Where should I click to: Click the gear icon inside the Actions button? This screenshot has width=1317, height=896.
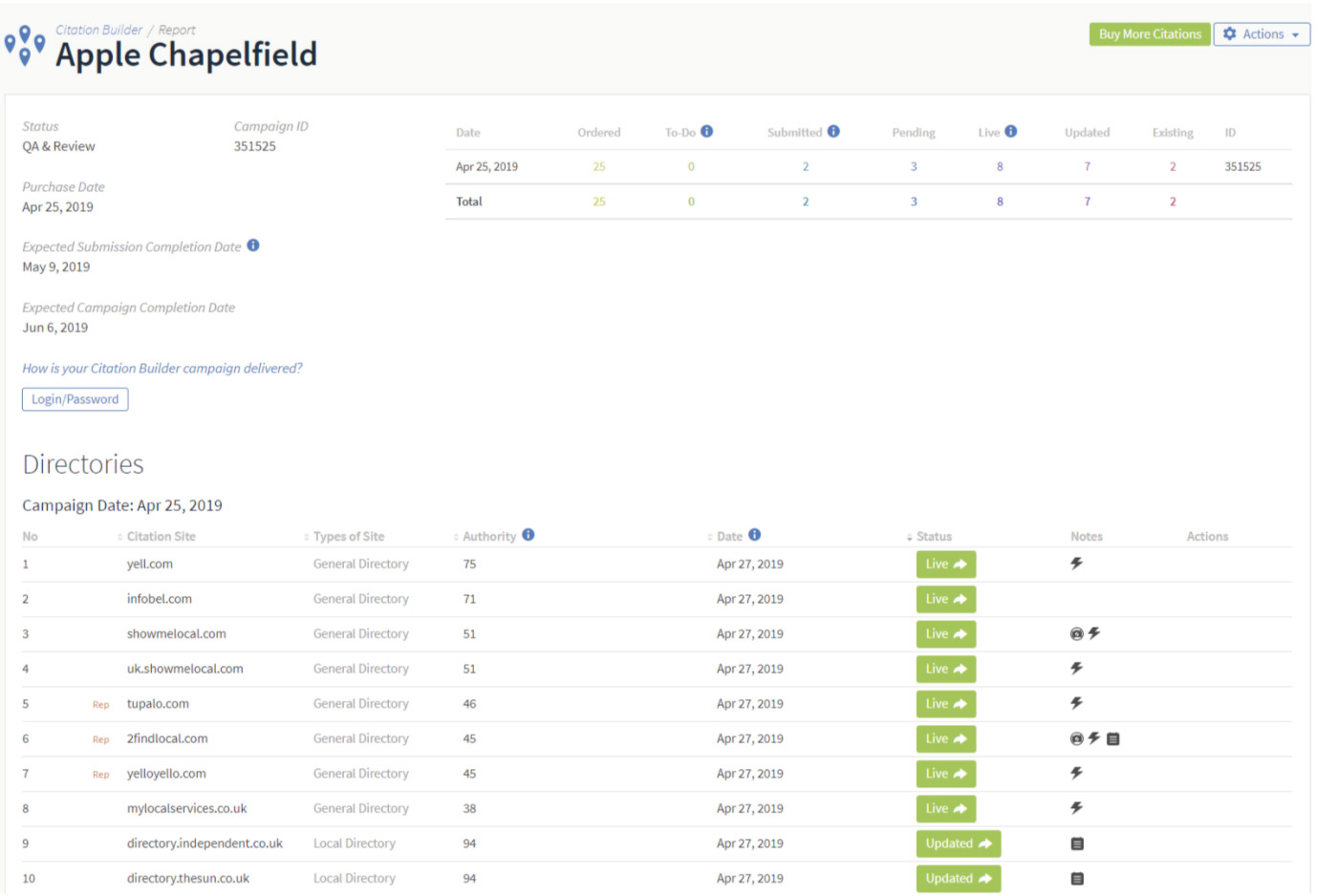point(1230,33)
